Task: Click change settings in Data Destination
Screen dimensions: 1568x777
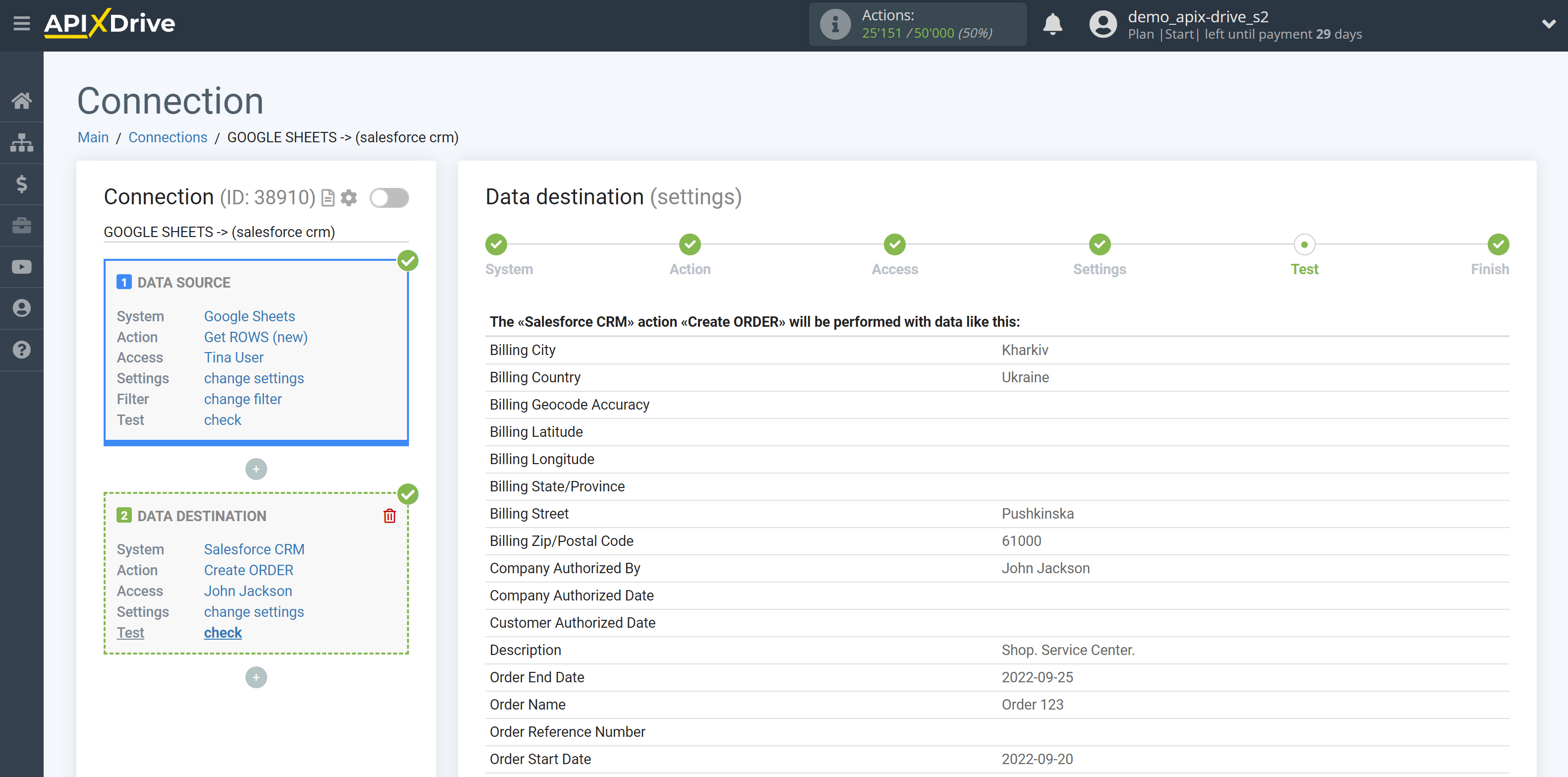Action: coord(254,611)
